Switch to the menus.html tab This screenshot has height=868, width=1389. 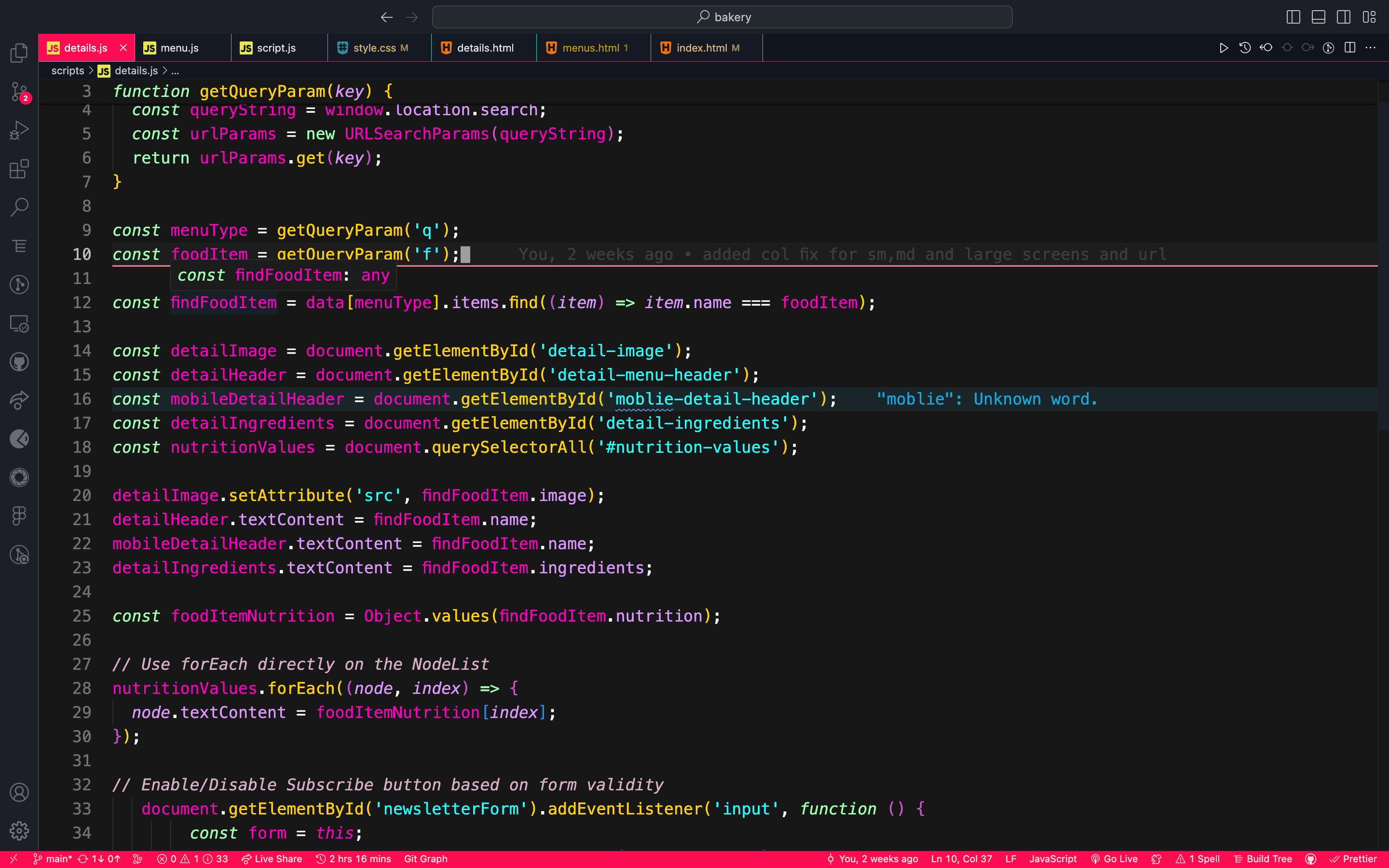tap(593, 48)
